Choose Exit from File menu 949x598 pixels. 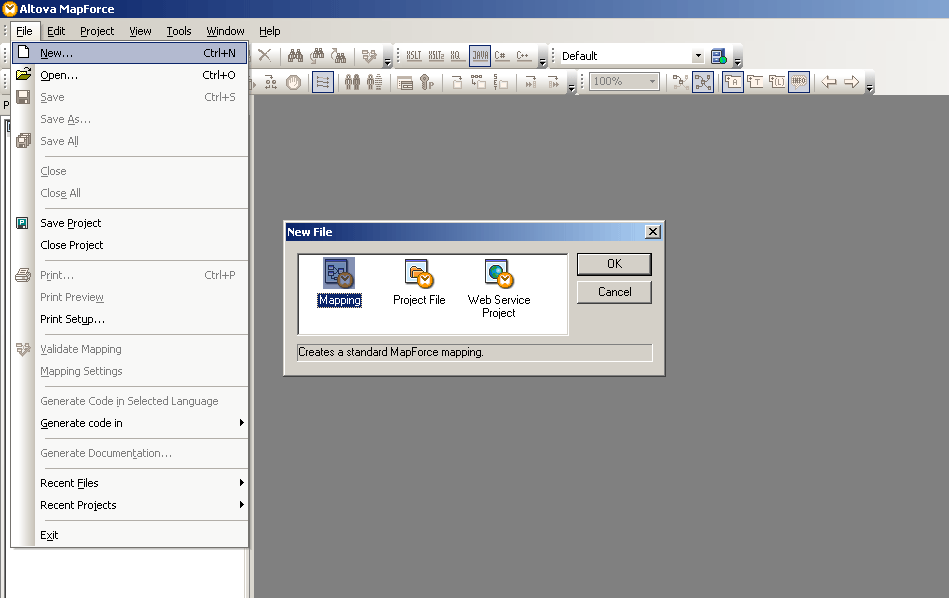(x=130, y=535)
